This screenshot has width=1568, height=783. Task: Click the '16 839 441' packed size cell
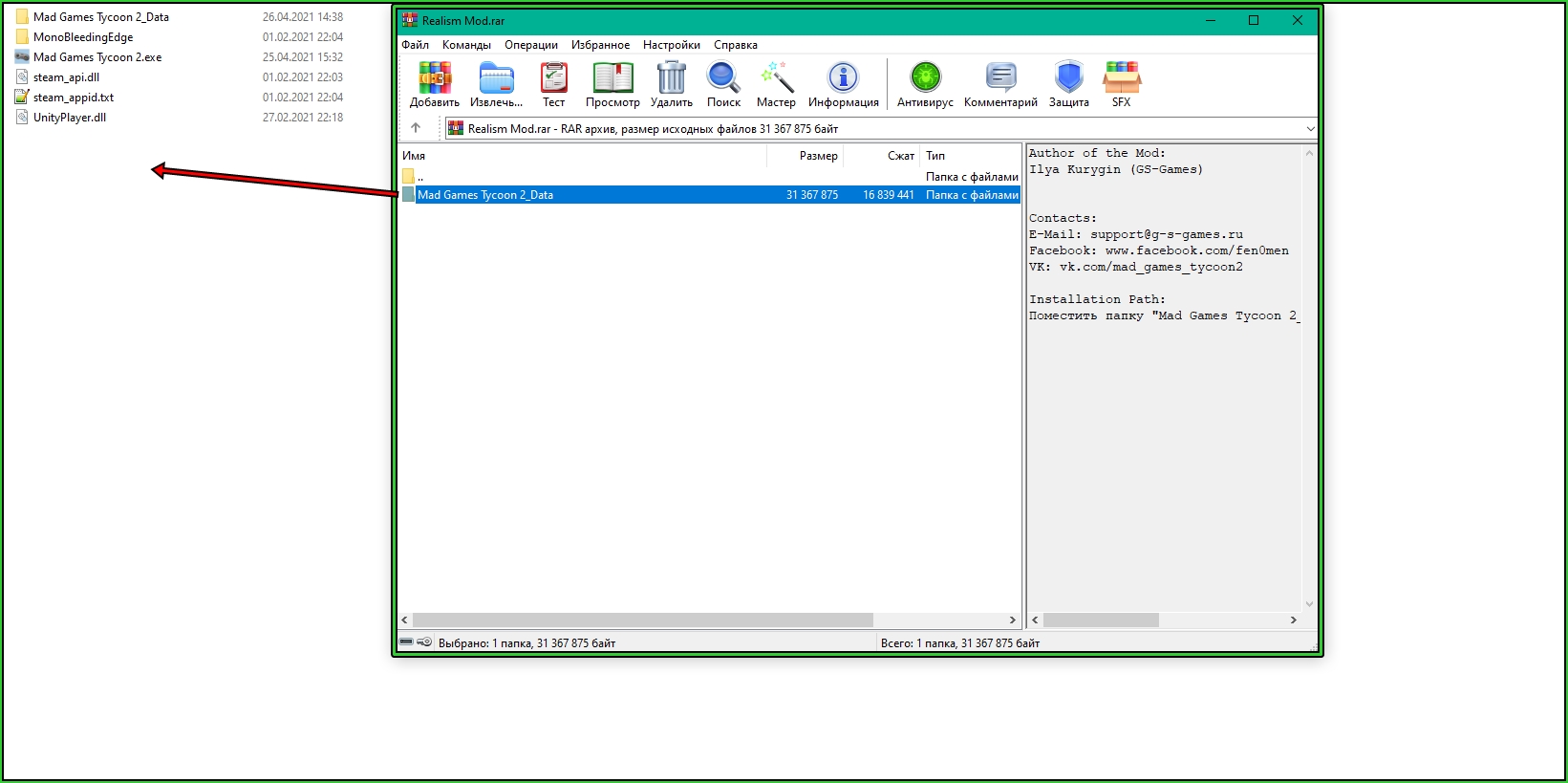pyautogui.click(x=889, y=195)
